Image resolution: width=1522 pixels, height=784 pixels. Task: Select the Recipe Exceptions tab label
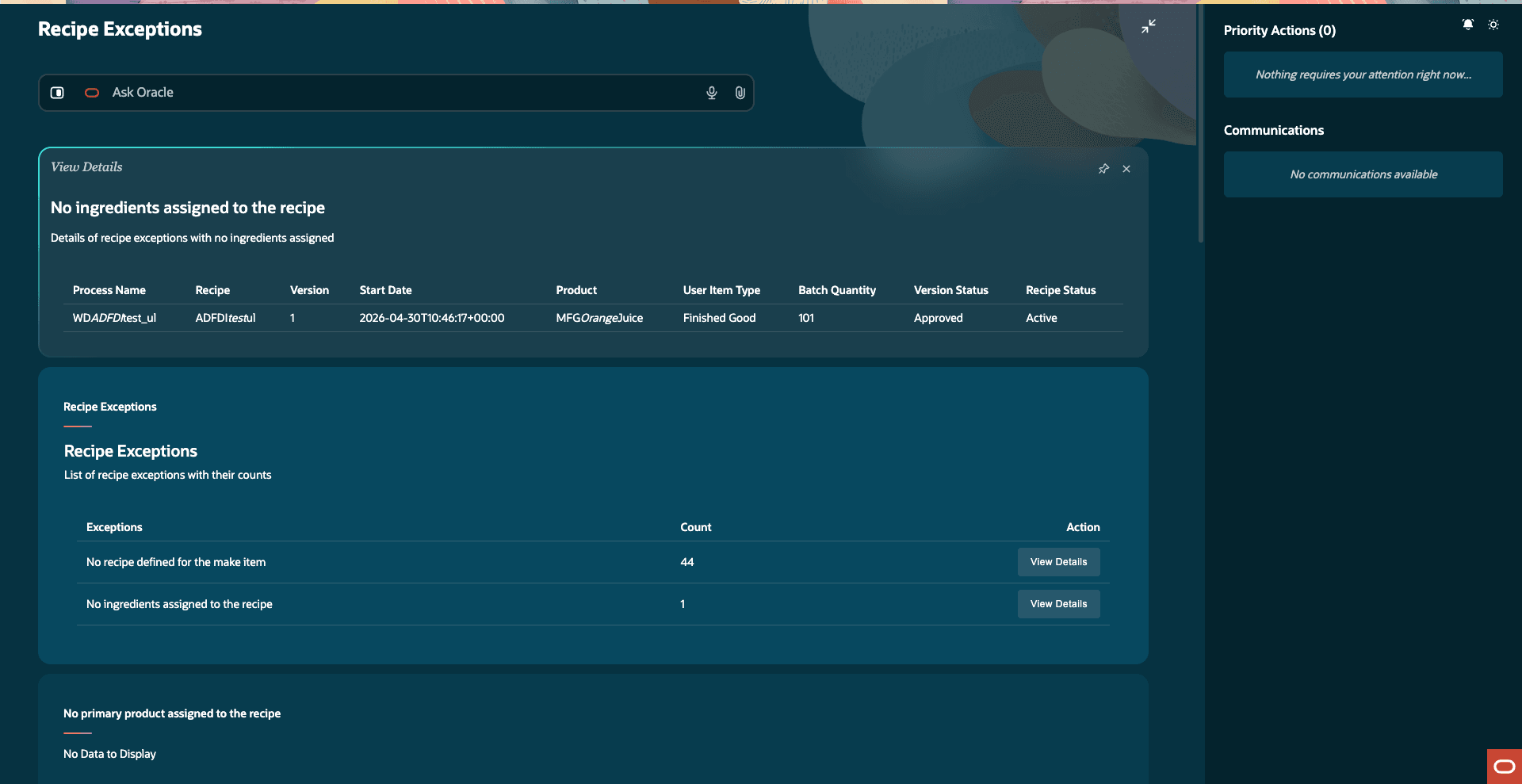point(110,407)
